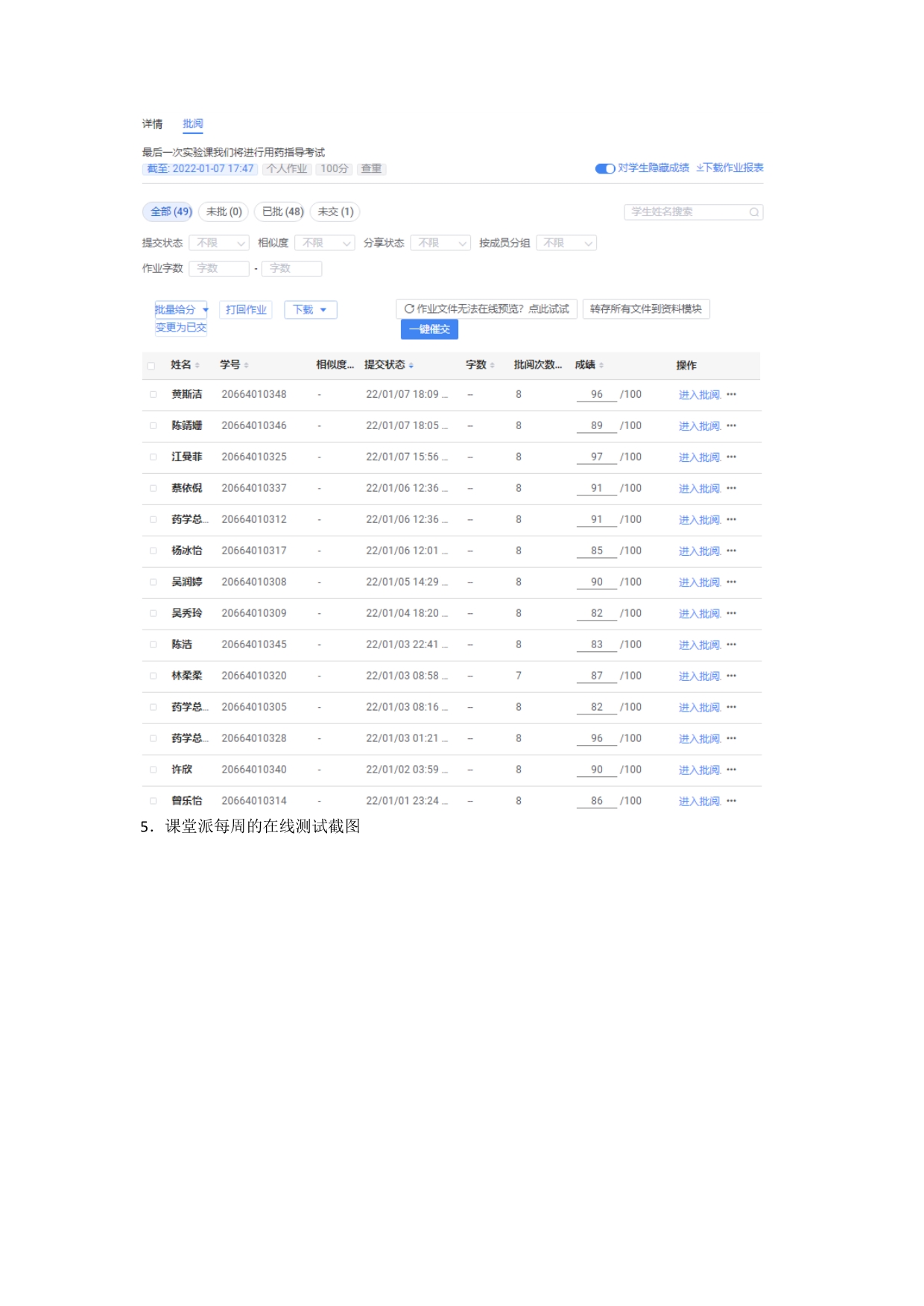Click the download icon for 下载作业报表
The height and width of the screenshot is (1306, 924).
click(700, 168)
